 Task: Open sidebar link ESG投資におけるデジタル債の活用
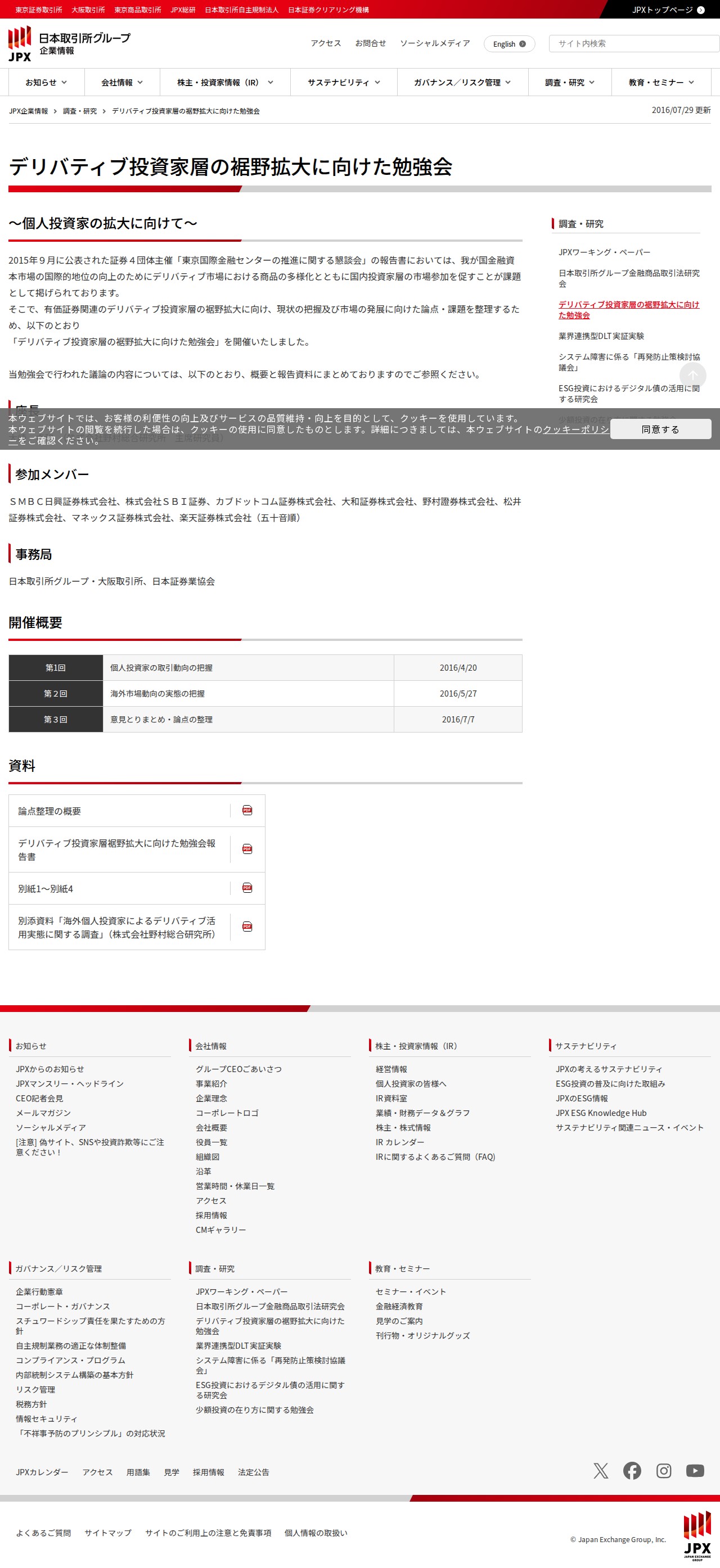tap(629, 393)
